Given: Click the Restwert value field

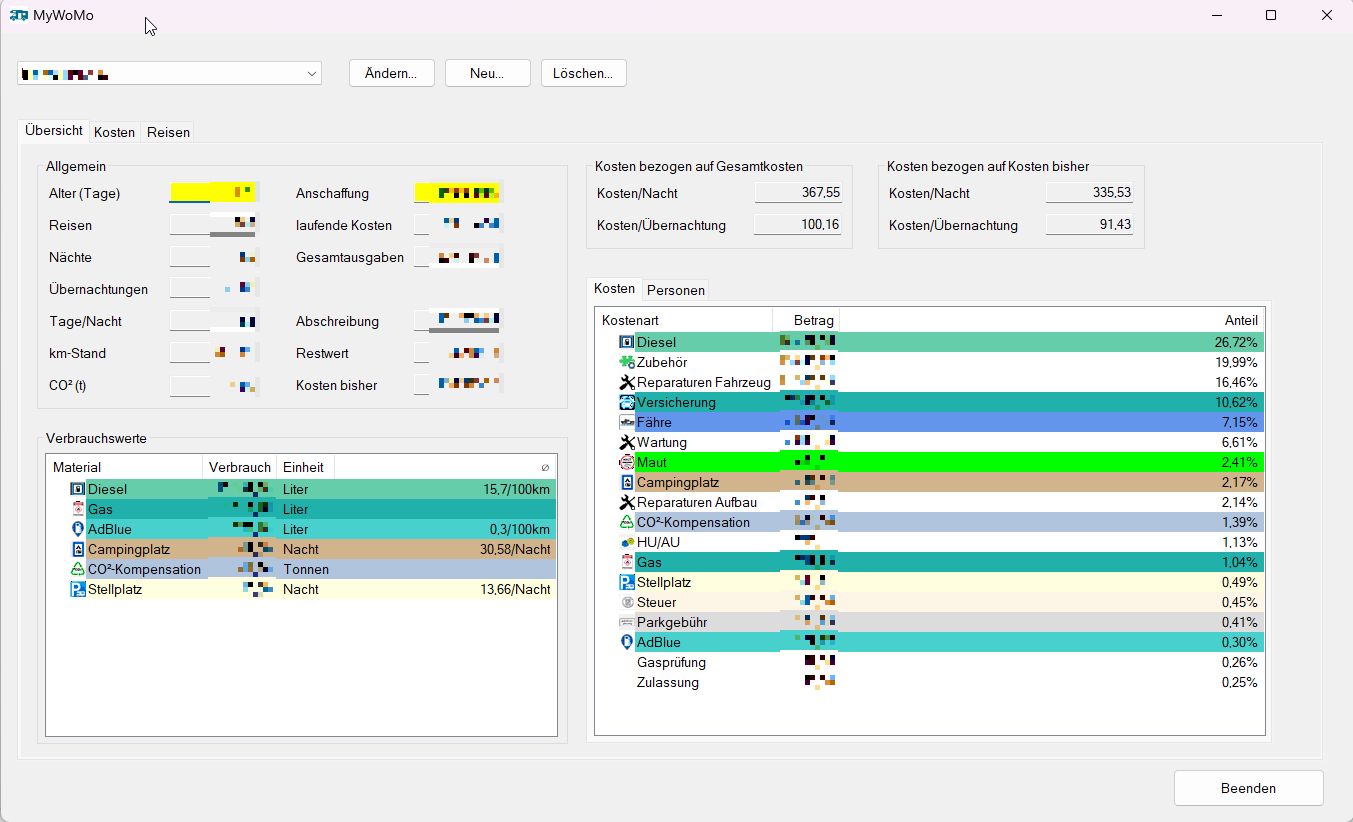Looking at the screenshot, I should 457,353.
